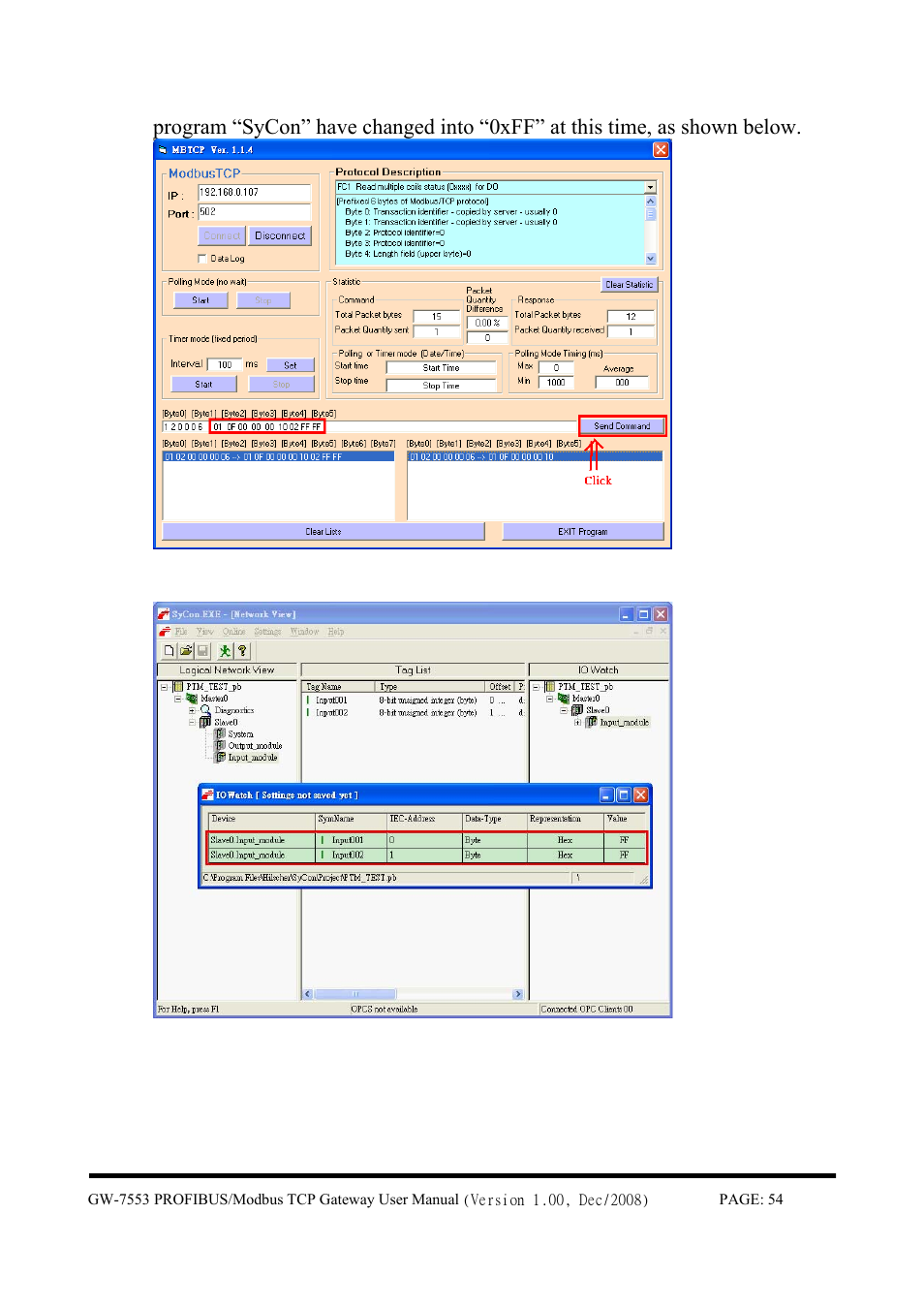The width and height of the screenshot is (924, 1308).
Task: Click the IP address input field
Action: point(254,193)
